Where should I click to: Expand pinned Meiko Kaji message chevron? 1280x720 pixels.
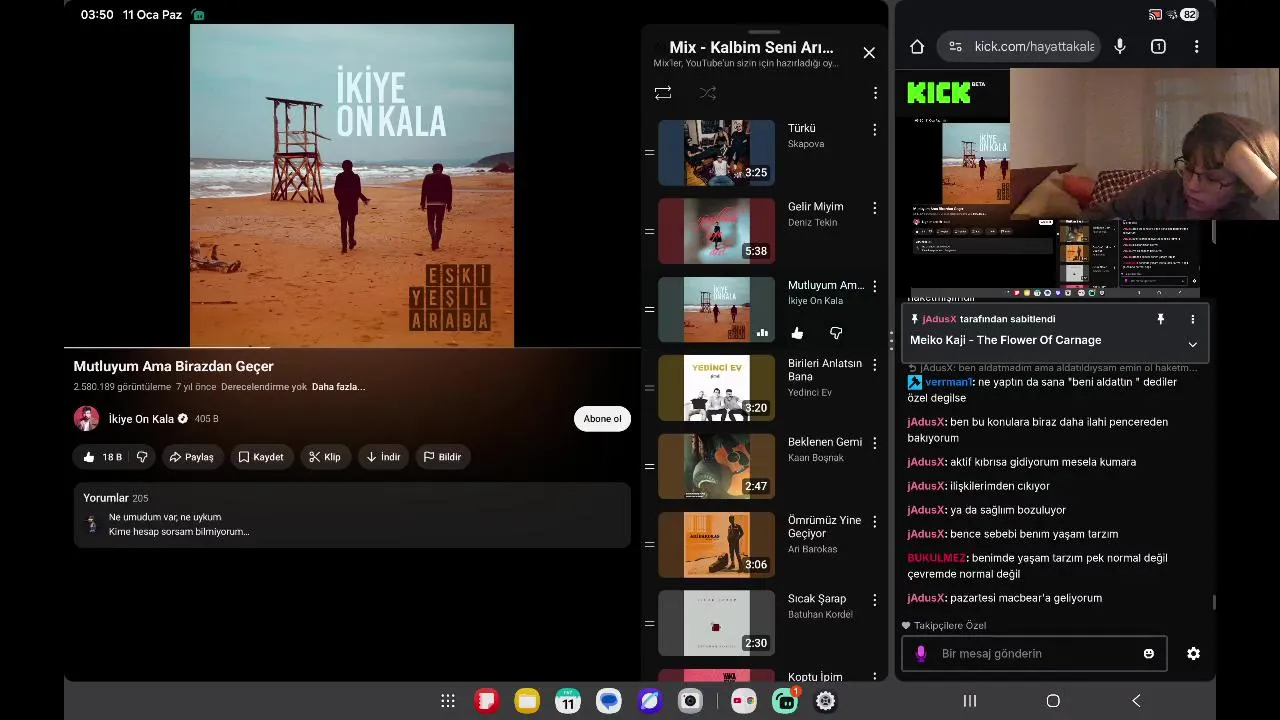[1192, 344]
